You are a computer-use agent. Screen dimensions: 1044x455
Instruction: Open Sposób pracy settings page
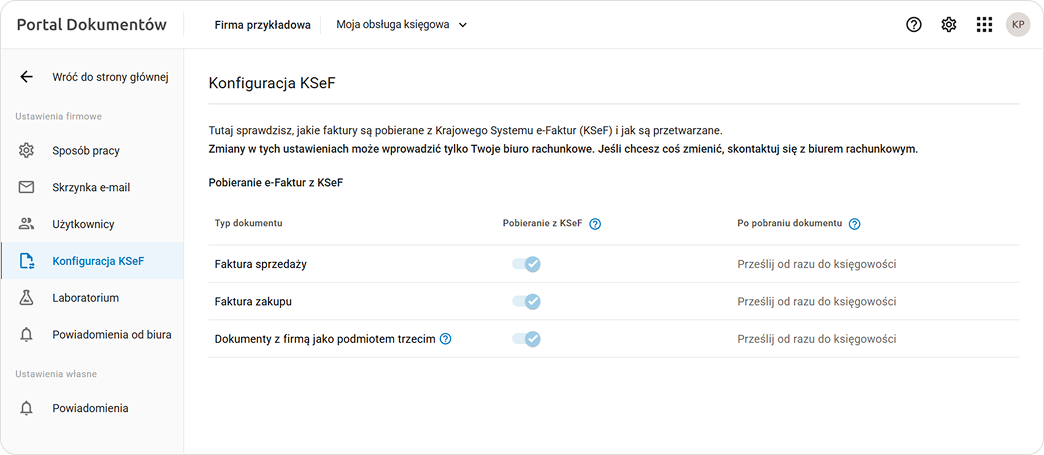pos(86,151)
